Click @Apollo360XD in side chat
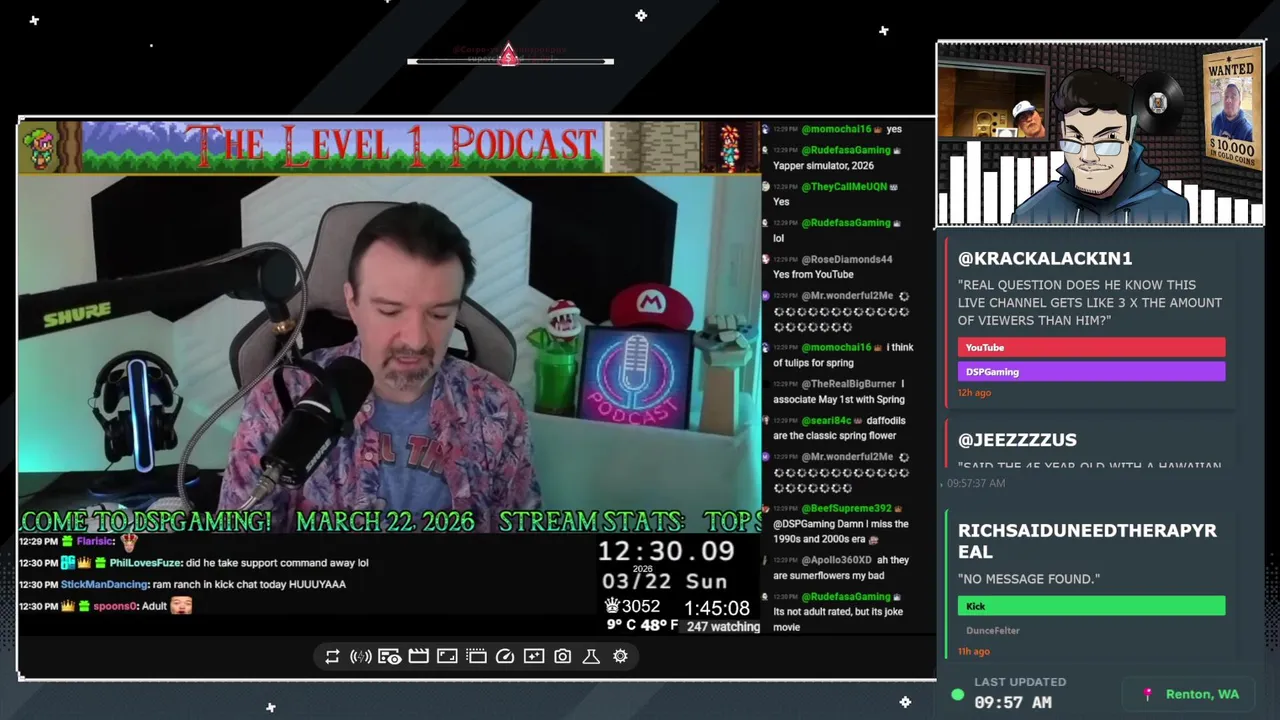Screen dimensions: 1280x720 point(836,560)
